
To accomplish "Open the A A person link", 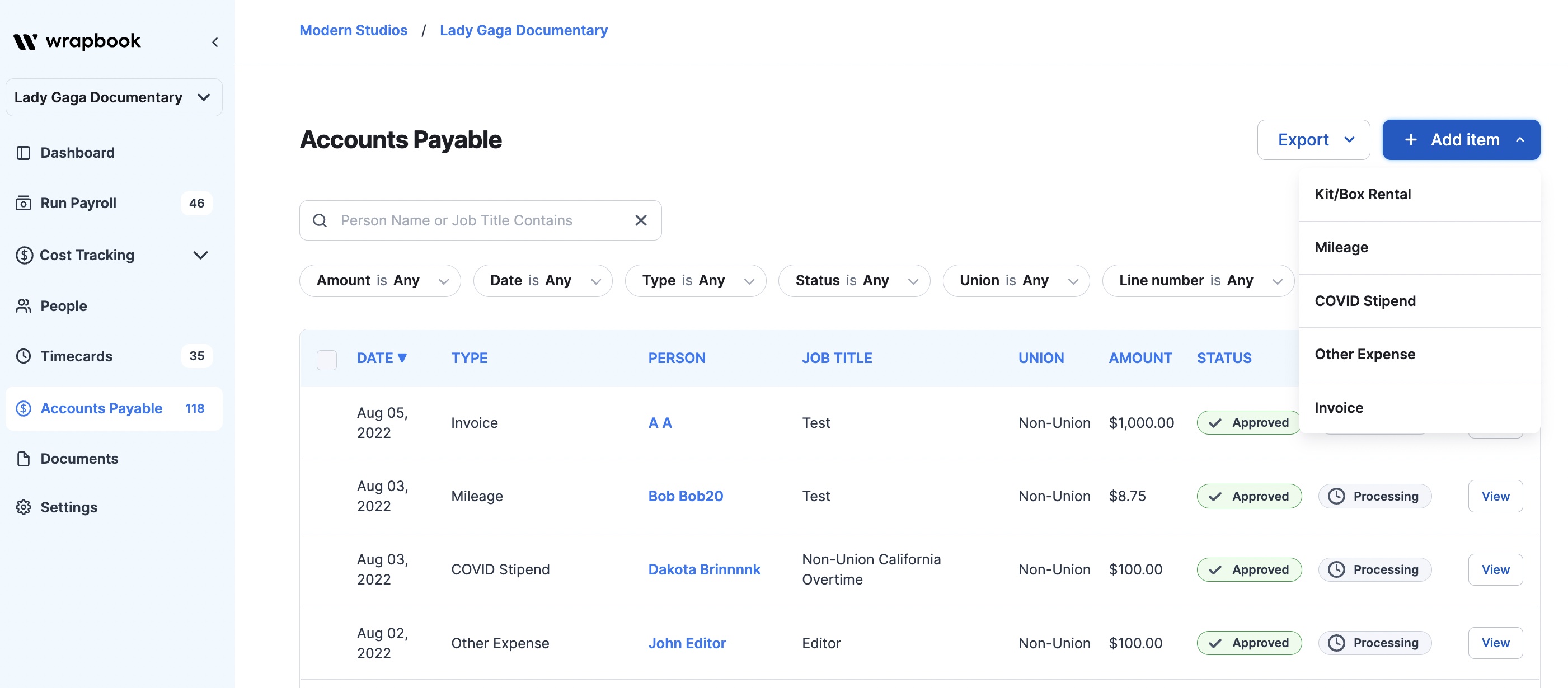I will click(x=660, y=423).
